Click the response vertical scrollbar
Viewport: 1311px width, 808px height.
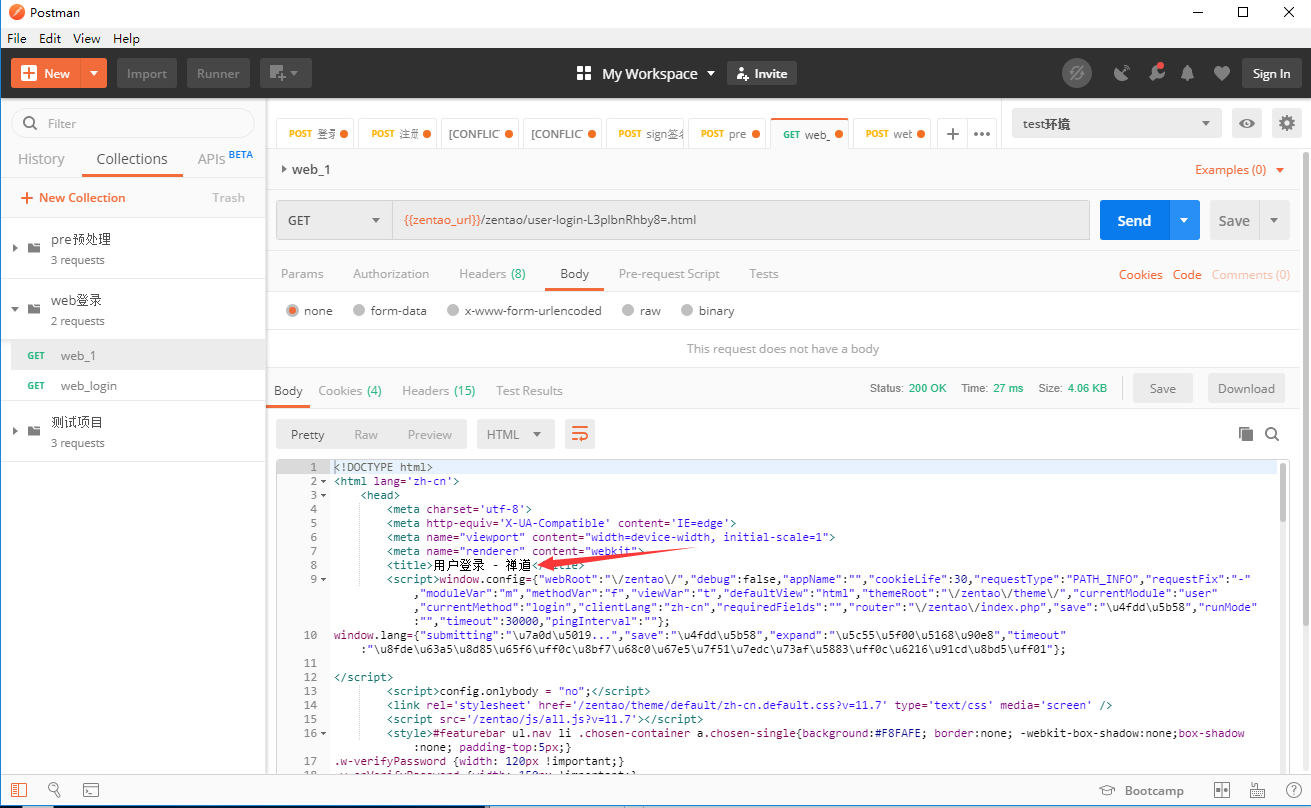click(1283, 492)
